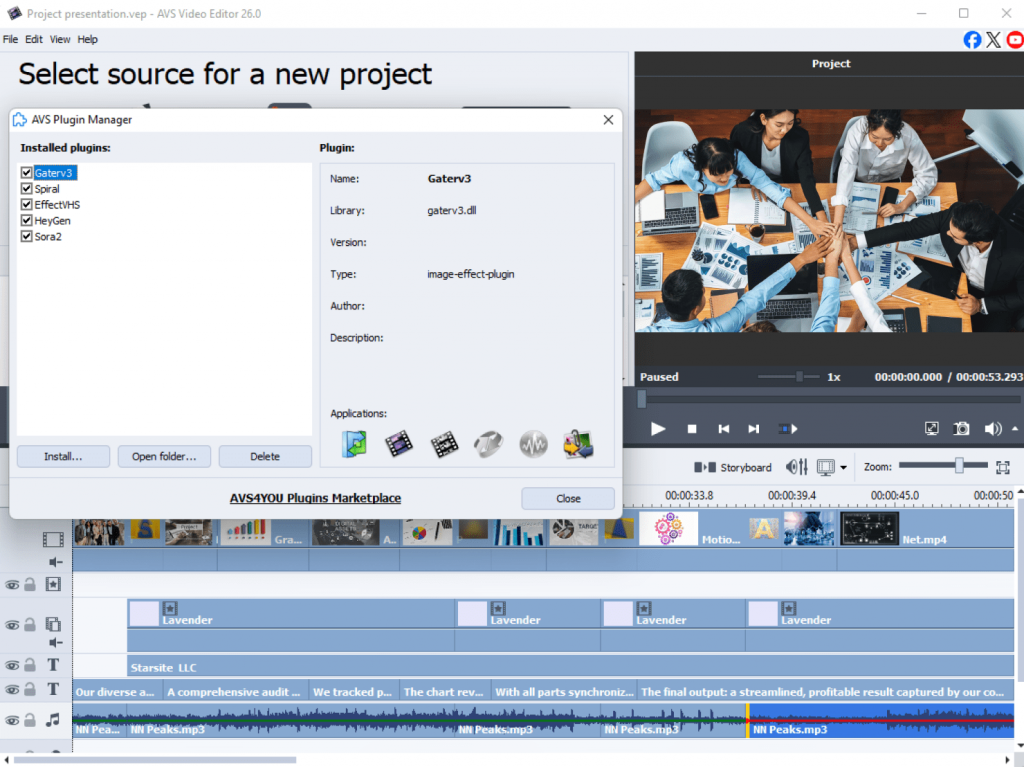Switch preview to full screen mode
Image resolution: width=1024 pixels, height=767 pixels.
[932, 429]
